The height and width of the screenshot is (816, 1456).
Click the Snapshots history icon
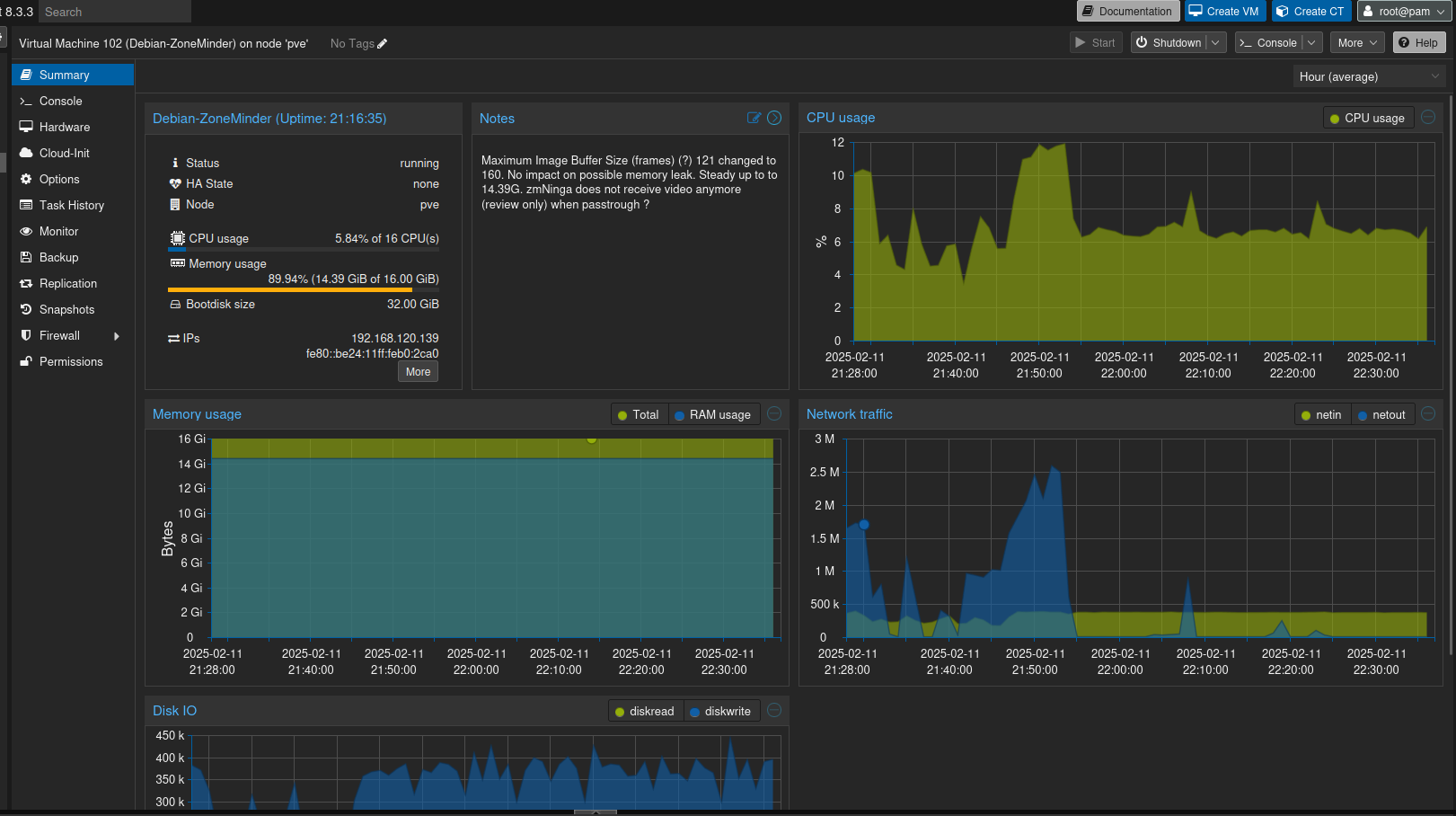pyautogui.click(x=26, y=309)
